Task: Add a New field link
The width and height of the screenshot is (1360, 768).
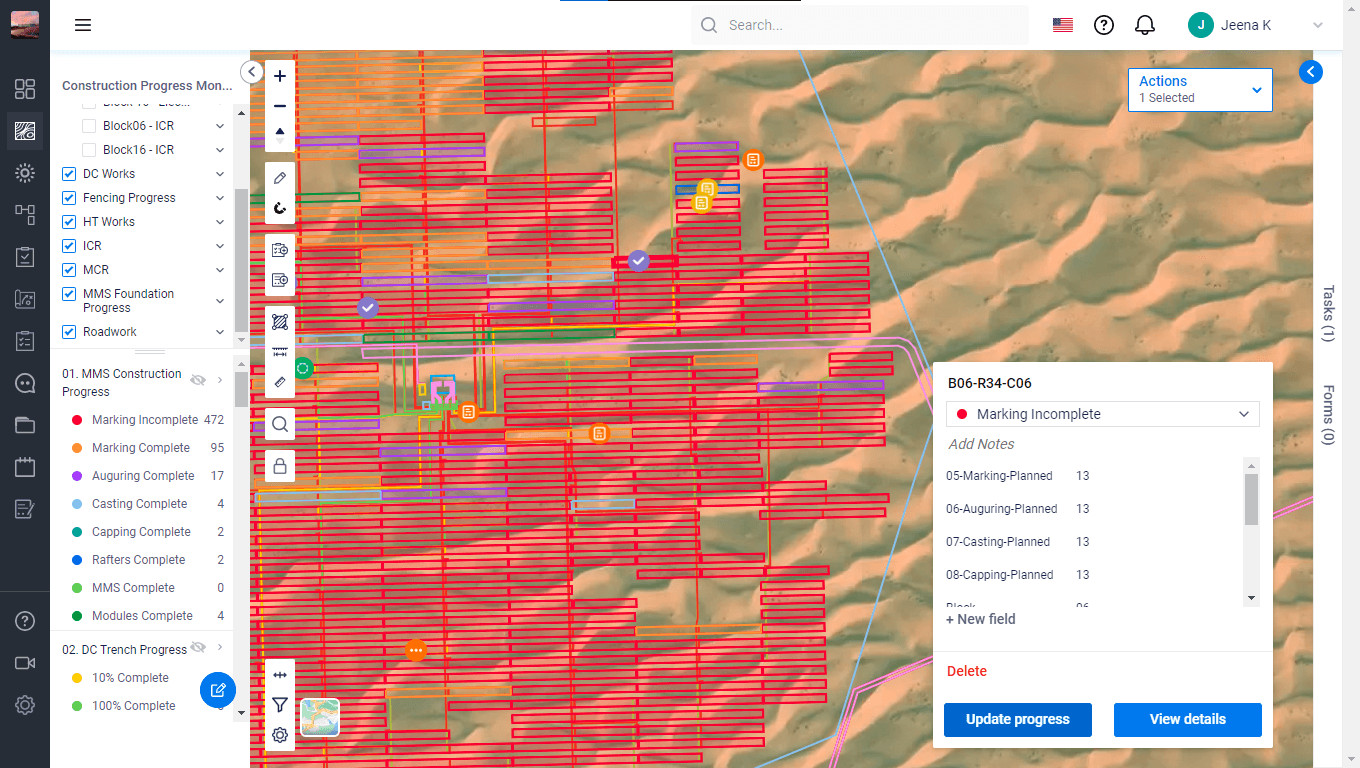Action: coord(981,619)
